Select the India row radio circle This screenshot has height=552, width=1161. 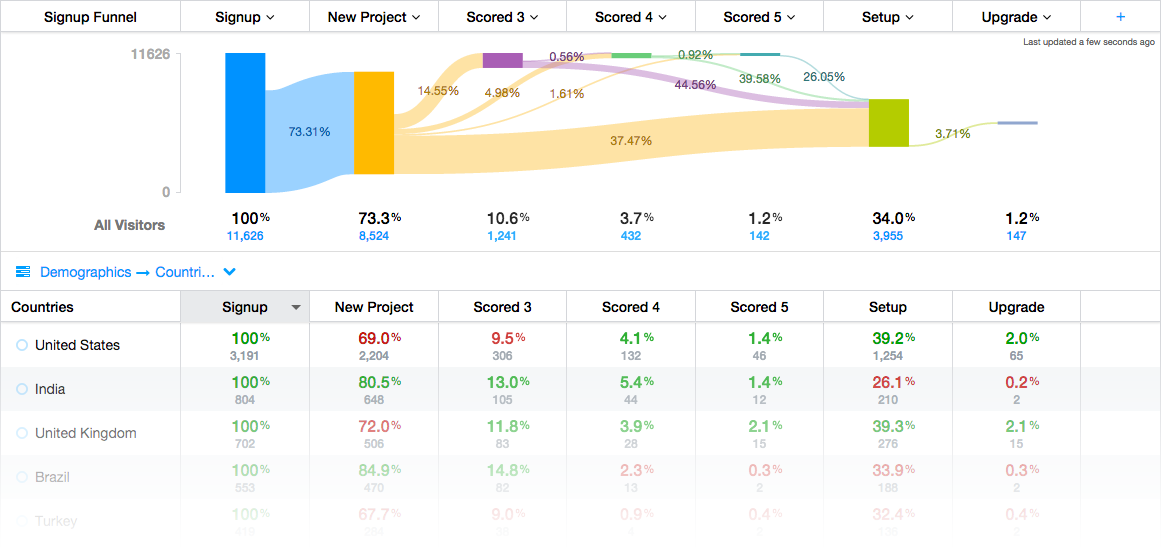[22, 389]
